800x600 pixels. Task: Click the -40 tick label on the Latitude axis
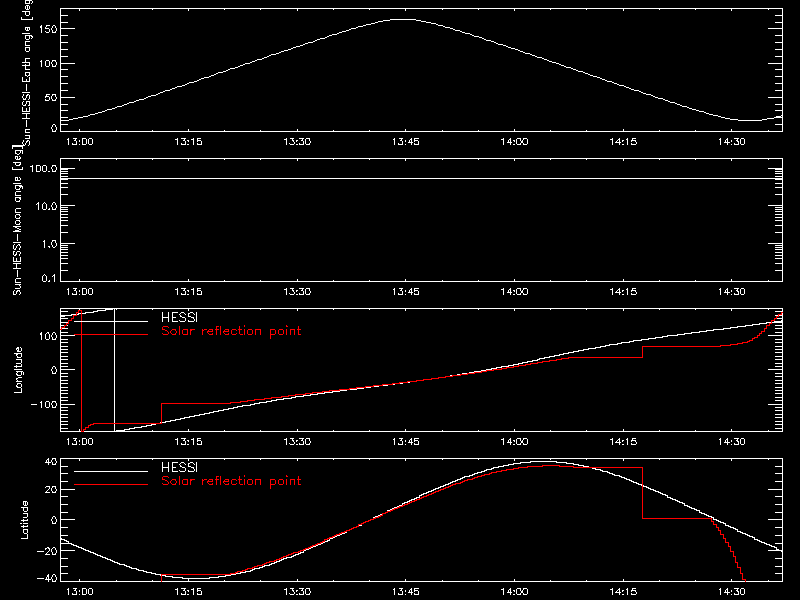pos(47,578)
